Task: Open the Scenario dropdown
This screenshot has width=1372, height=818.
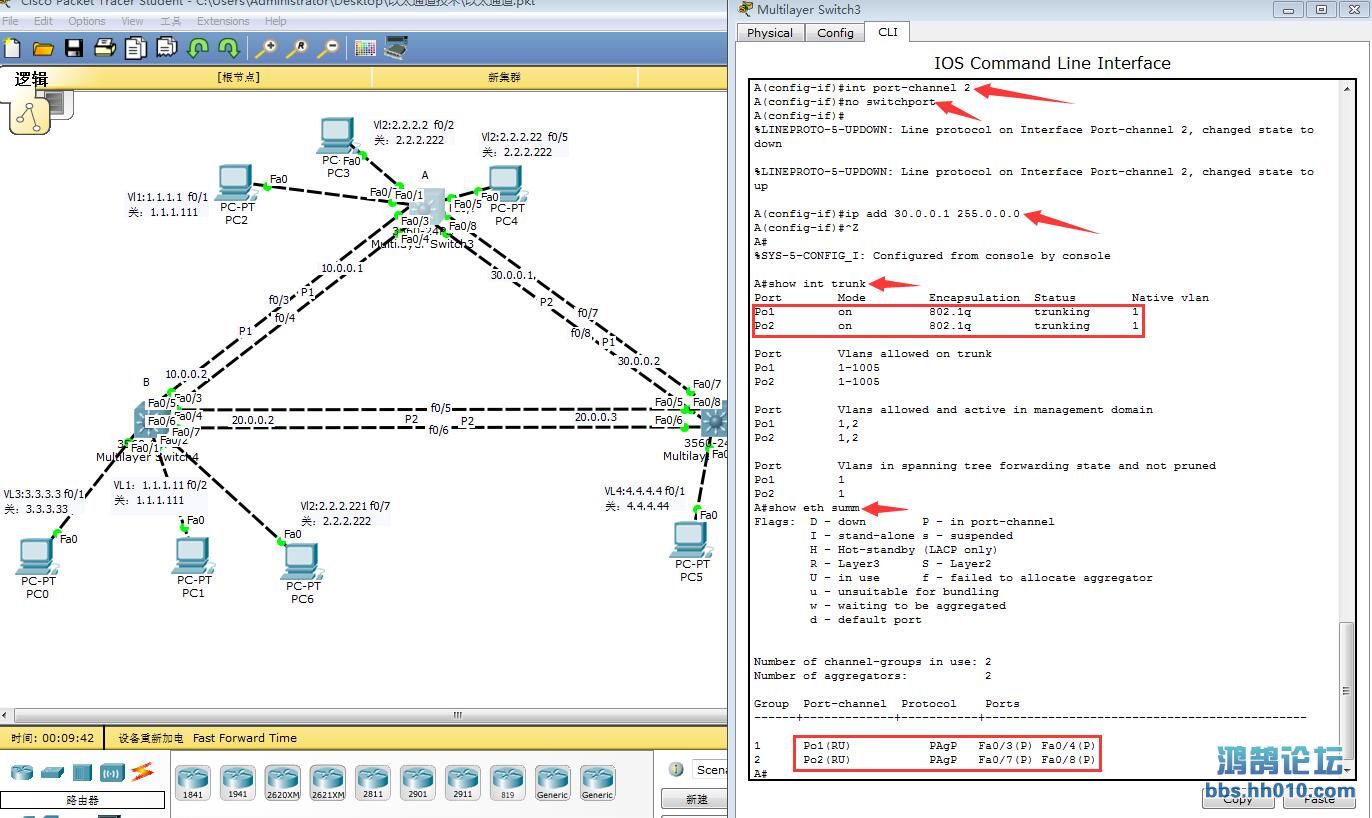Action: click(710, 770)
